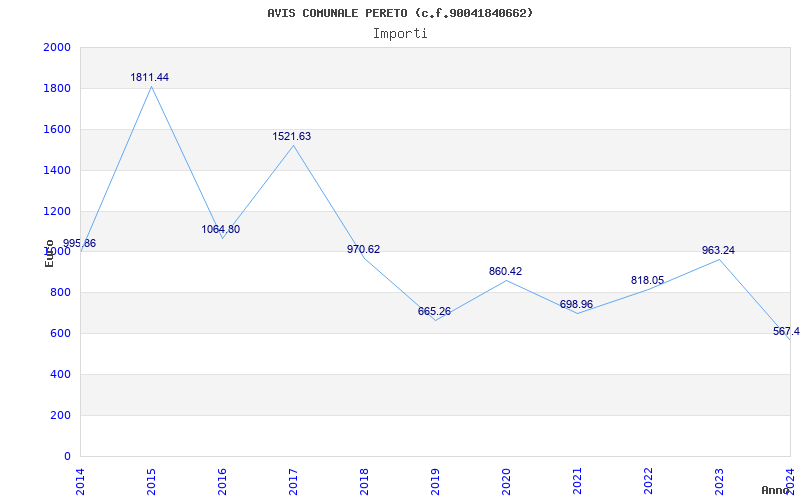
Task: Click the 963.24 data point label
Action: [718, 251]
